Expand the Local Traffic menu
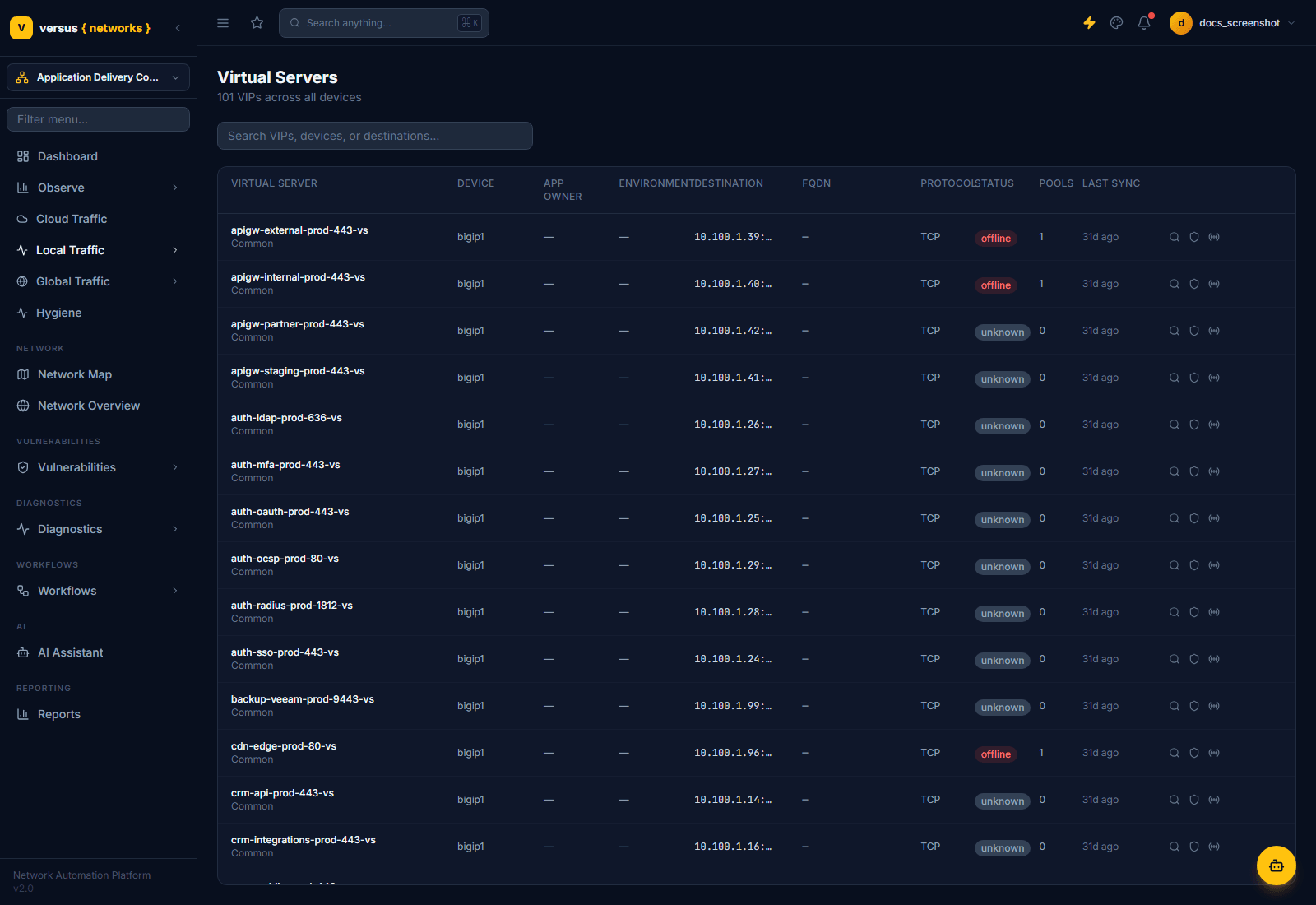The image size is (1316, 905). pos(99,250)
